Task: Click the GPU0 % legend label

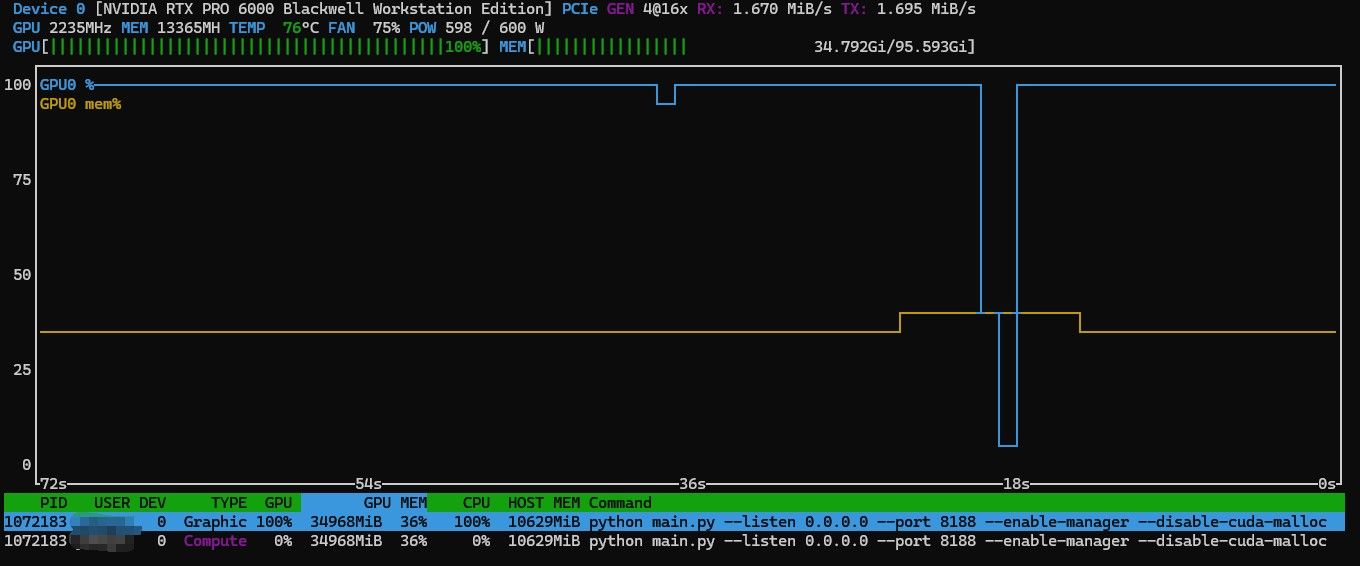Action: click(x=67, y=85)
